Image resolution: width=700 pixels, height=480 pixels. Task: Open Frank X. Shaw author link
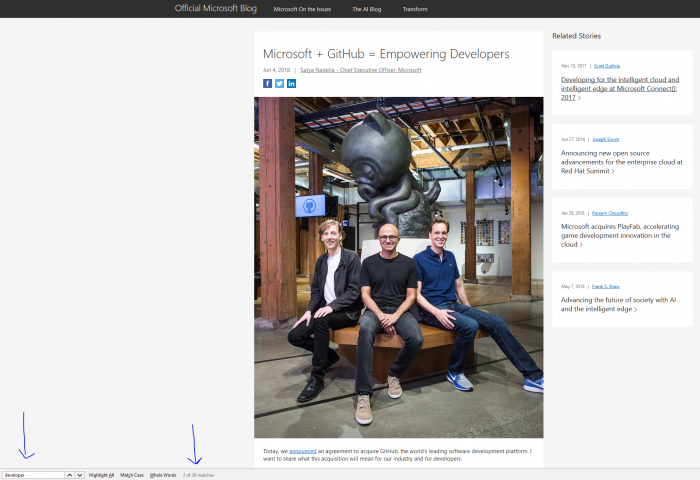605,286
